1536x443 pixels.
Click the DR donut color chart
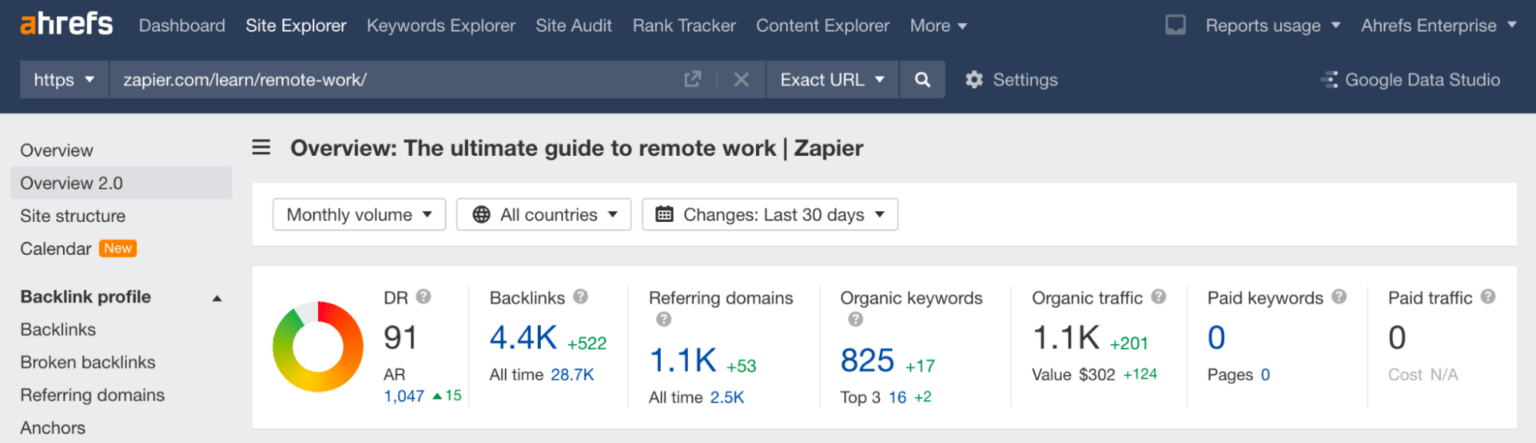click(x=318, y=346)
